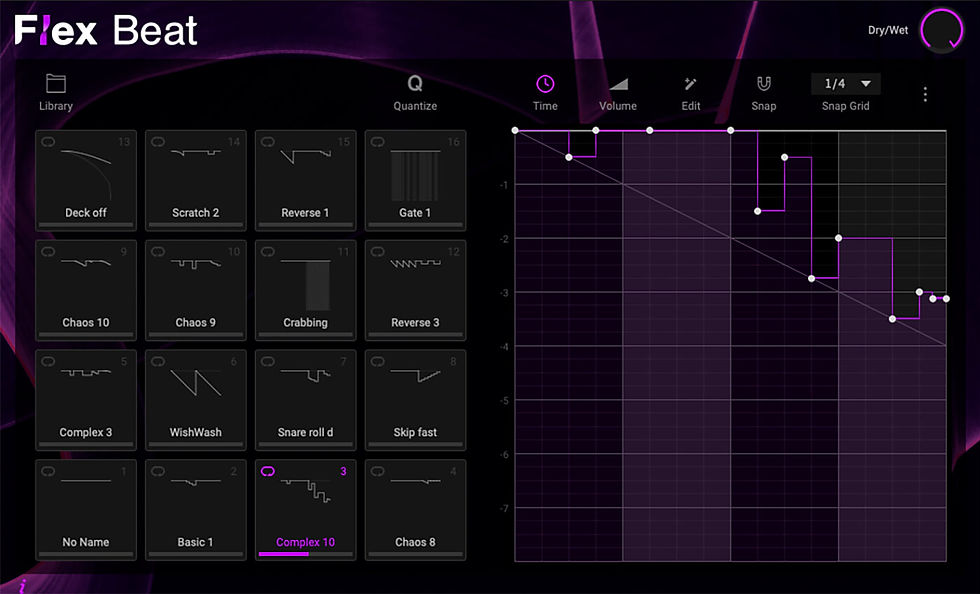980x594 pixels.
Task: Click the active Complex 10 pattern pad
Action: click(306, 510)
